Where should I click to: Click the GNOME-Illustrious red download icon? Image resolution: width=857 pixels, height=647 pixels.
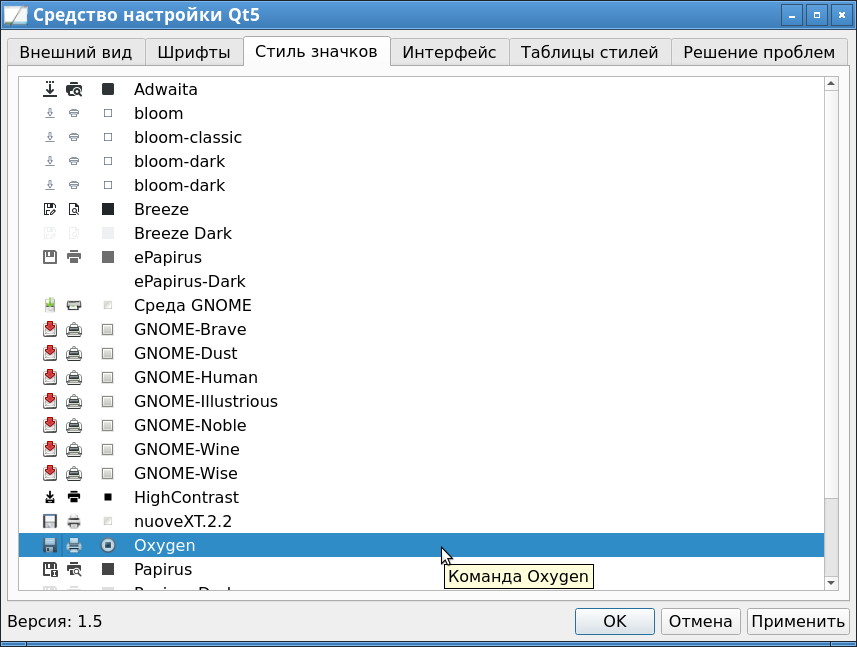50,402
